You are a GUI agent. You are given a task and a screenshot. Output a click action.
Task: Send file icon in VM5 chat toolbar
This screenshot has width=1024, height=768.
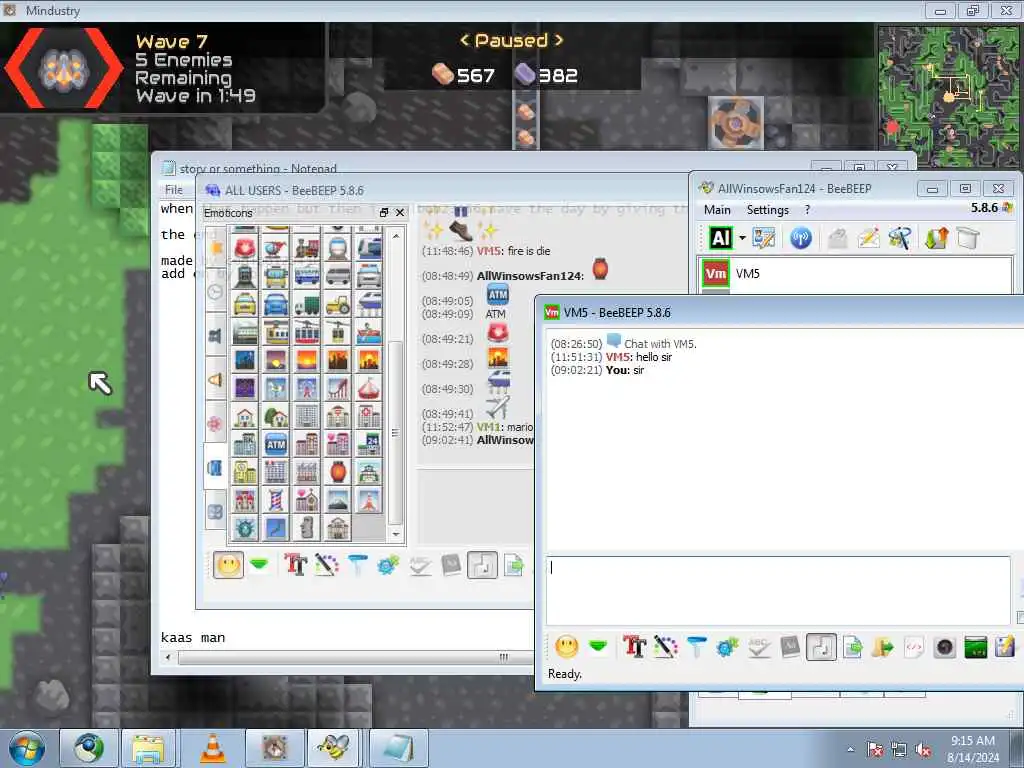(852, 647)
